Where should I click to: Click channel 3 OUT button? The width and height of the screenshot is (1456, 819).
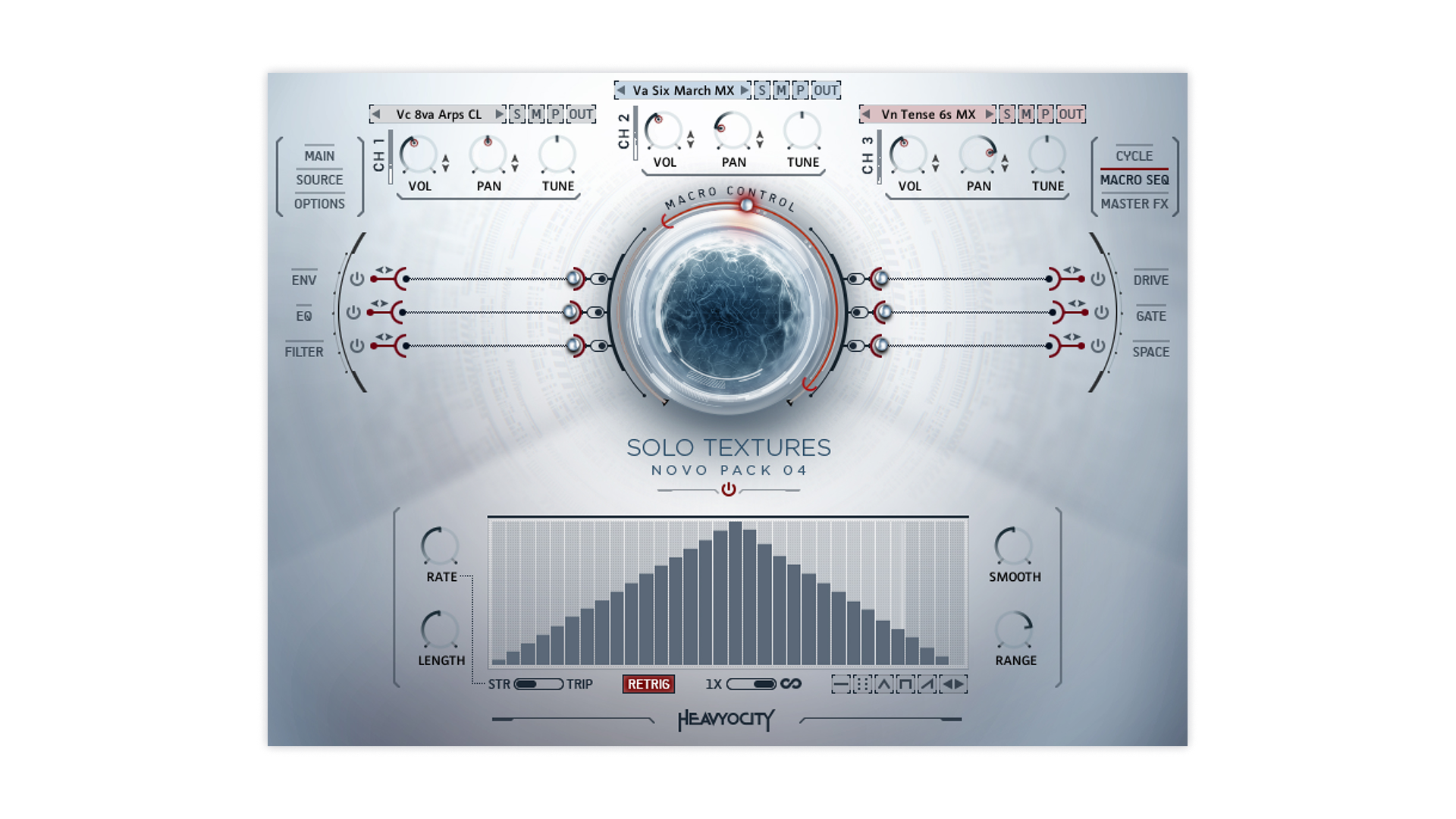coord(1071,115)
